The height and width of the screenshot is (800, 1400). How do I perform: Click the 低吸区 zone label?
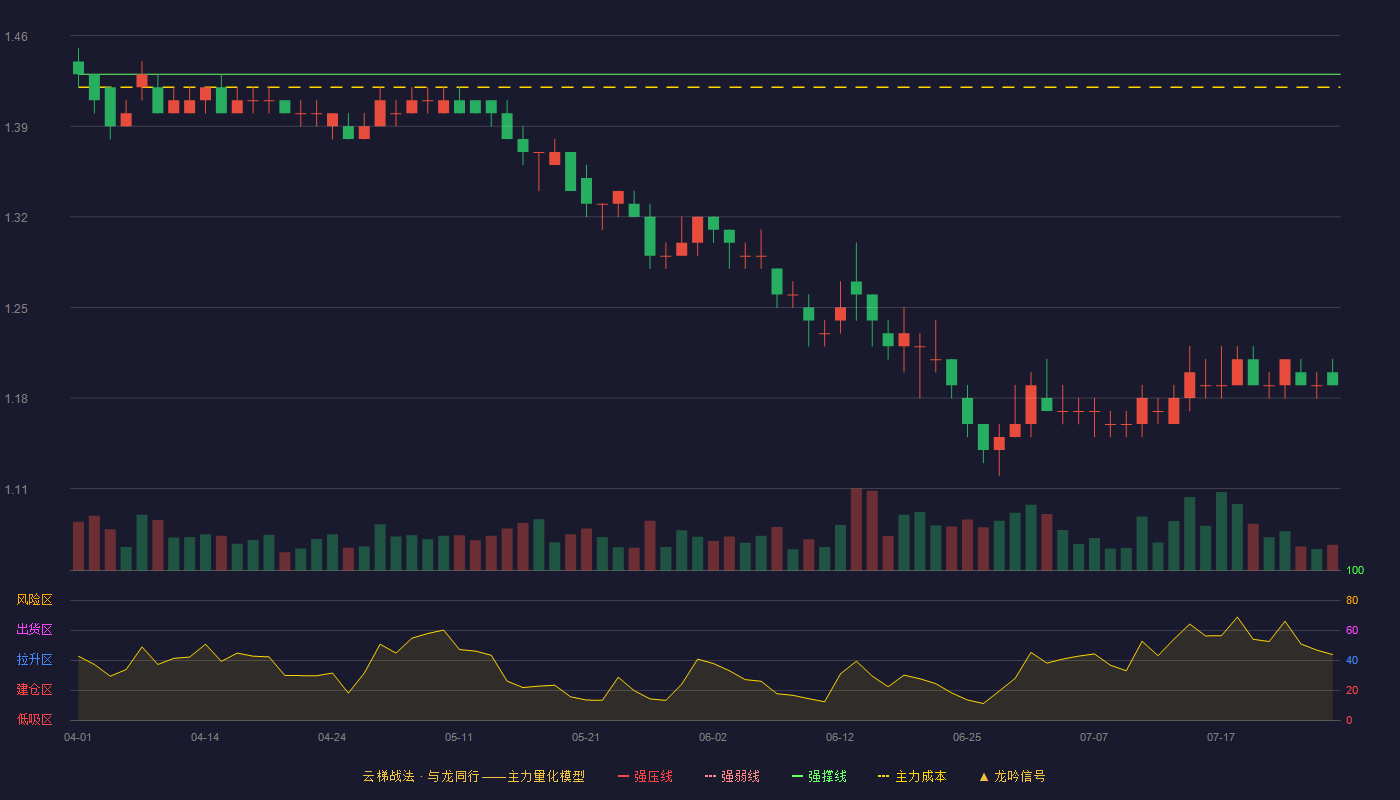pos(34,720)
